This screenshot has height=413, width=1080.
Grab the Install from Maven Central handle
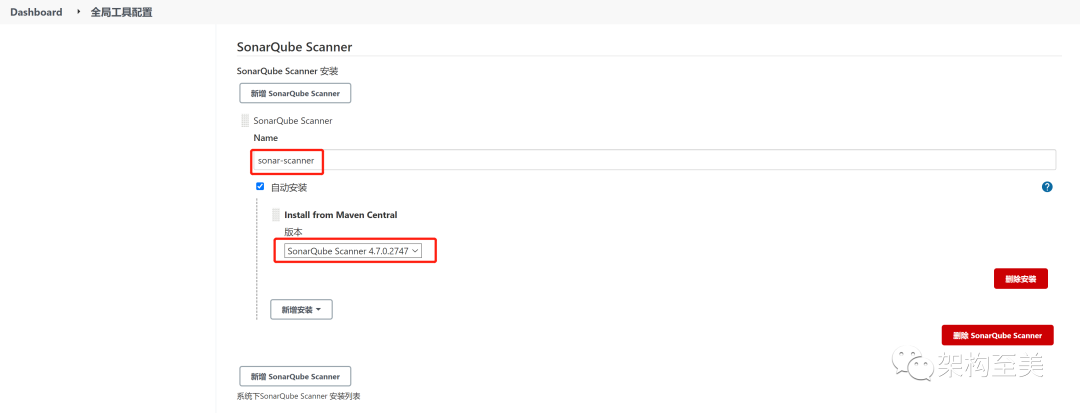click(x=276, y=215)
